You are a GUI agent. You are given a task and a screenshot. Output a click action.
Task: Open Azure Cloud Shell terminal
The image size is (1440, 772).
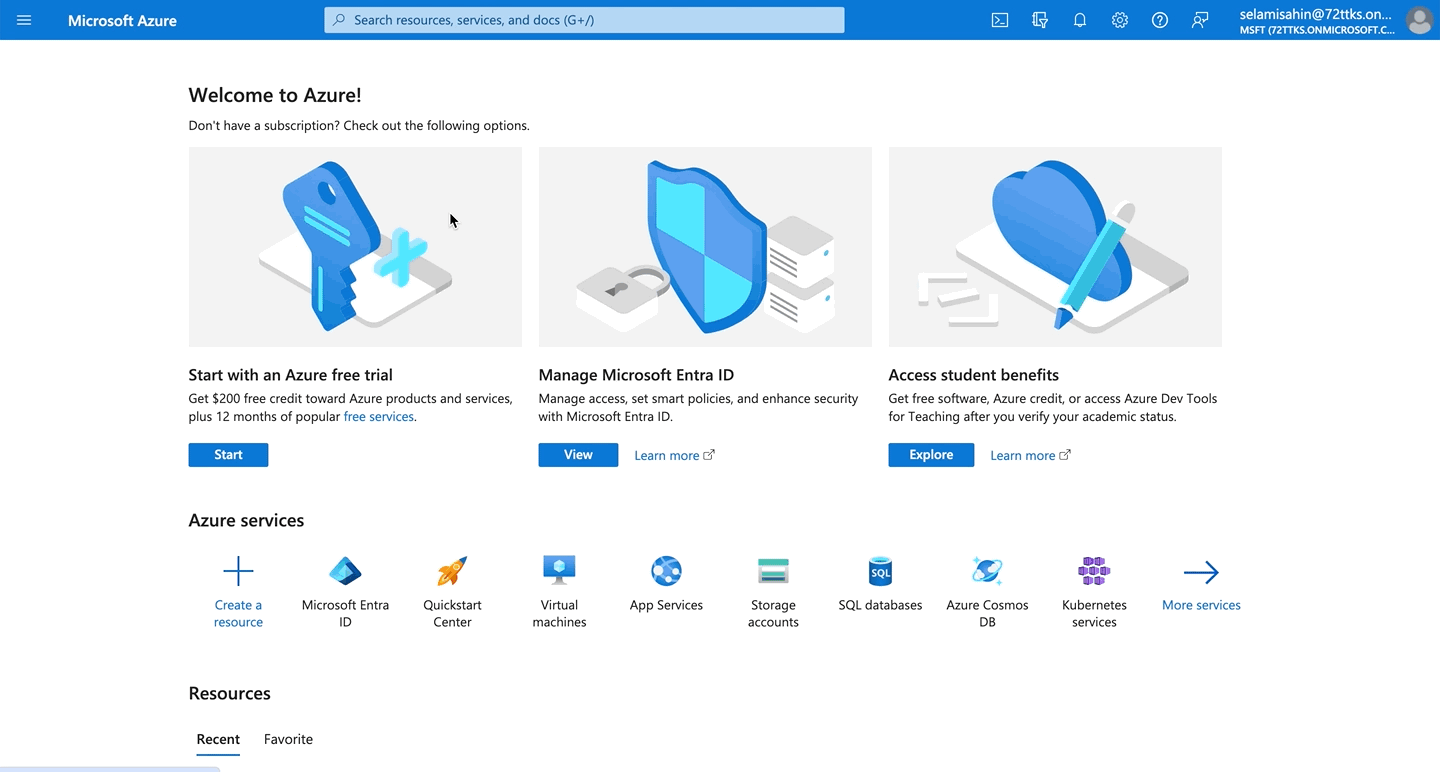pos(999,19)
